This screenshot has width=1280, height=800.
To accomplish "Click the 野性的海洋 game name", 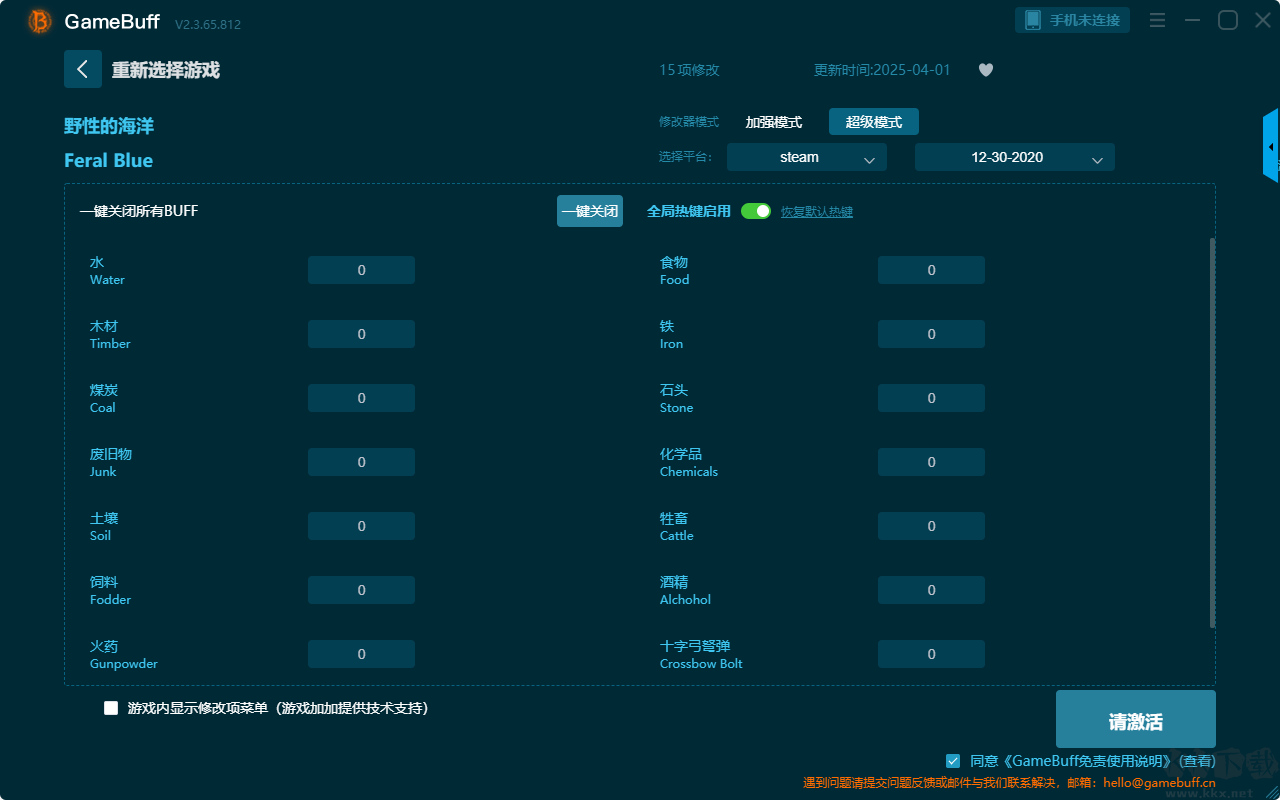I will [109, 126].
